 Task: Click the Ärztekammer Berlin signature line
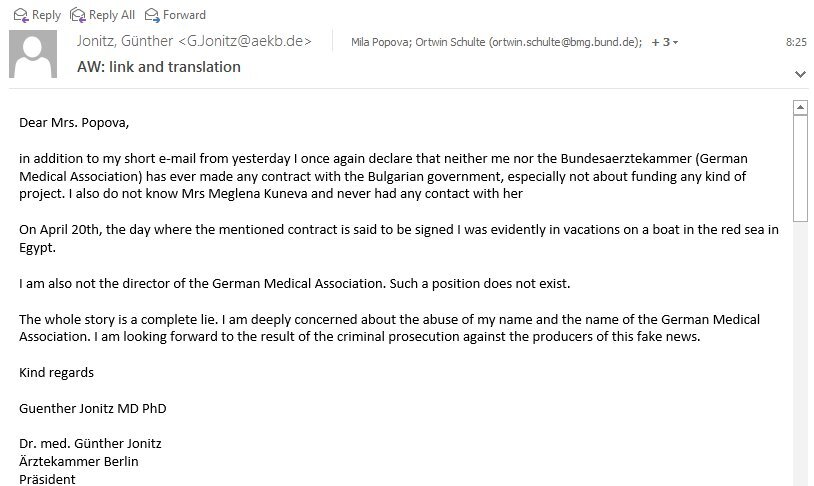pyautogui.click(x=79, y=462)
